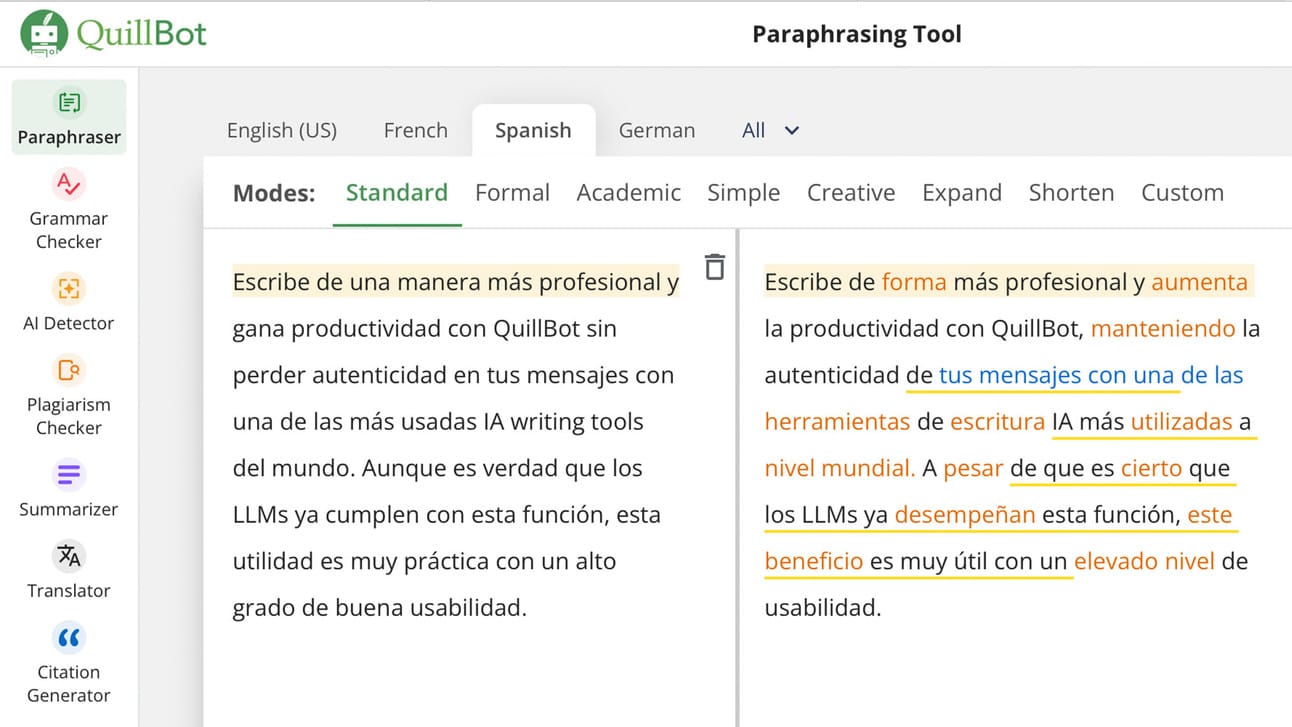This screenshot has height=727, width=1292.
Task: Click inside the input text area
Action: click(x=455, y=445)
